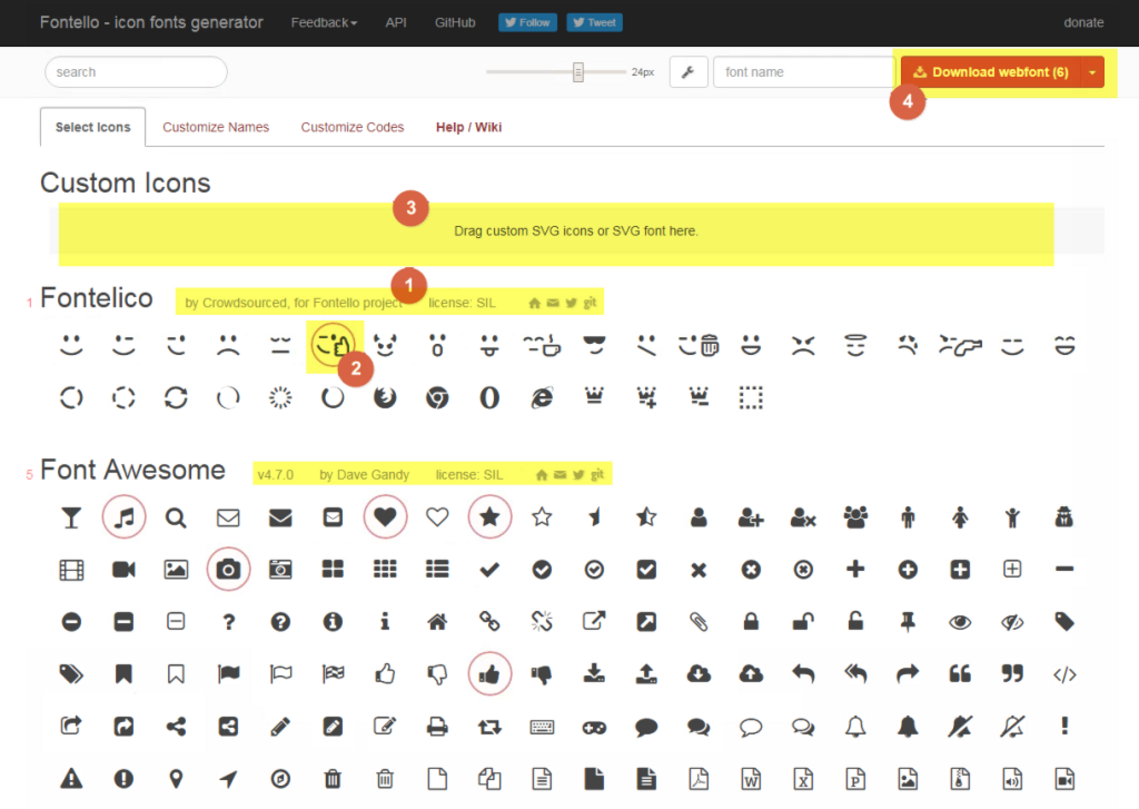Click the Download webfont (6) button

[x=991, y=72]
